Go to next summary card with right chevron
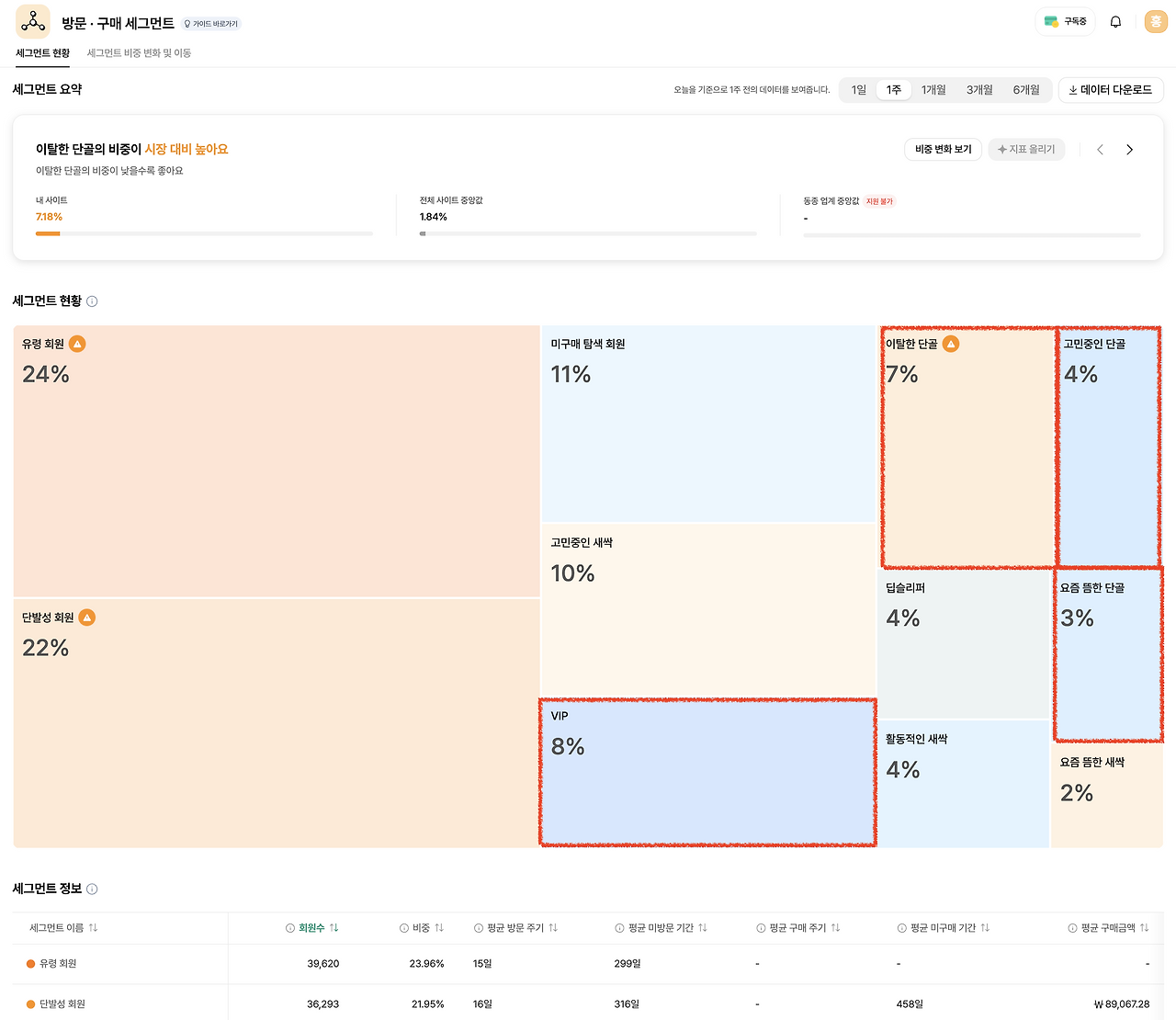Viewport: 1176px width, 1020px height. pyautogui.click(x=1129, y=150)
